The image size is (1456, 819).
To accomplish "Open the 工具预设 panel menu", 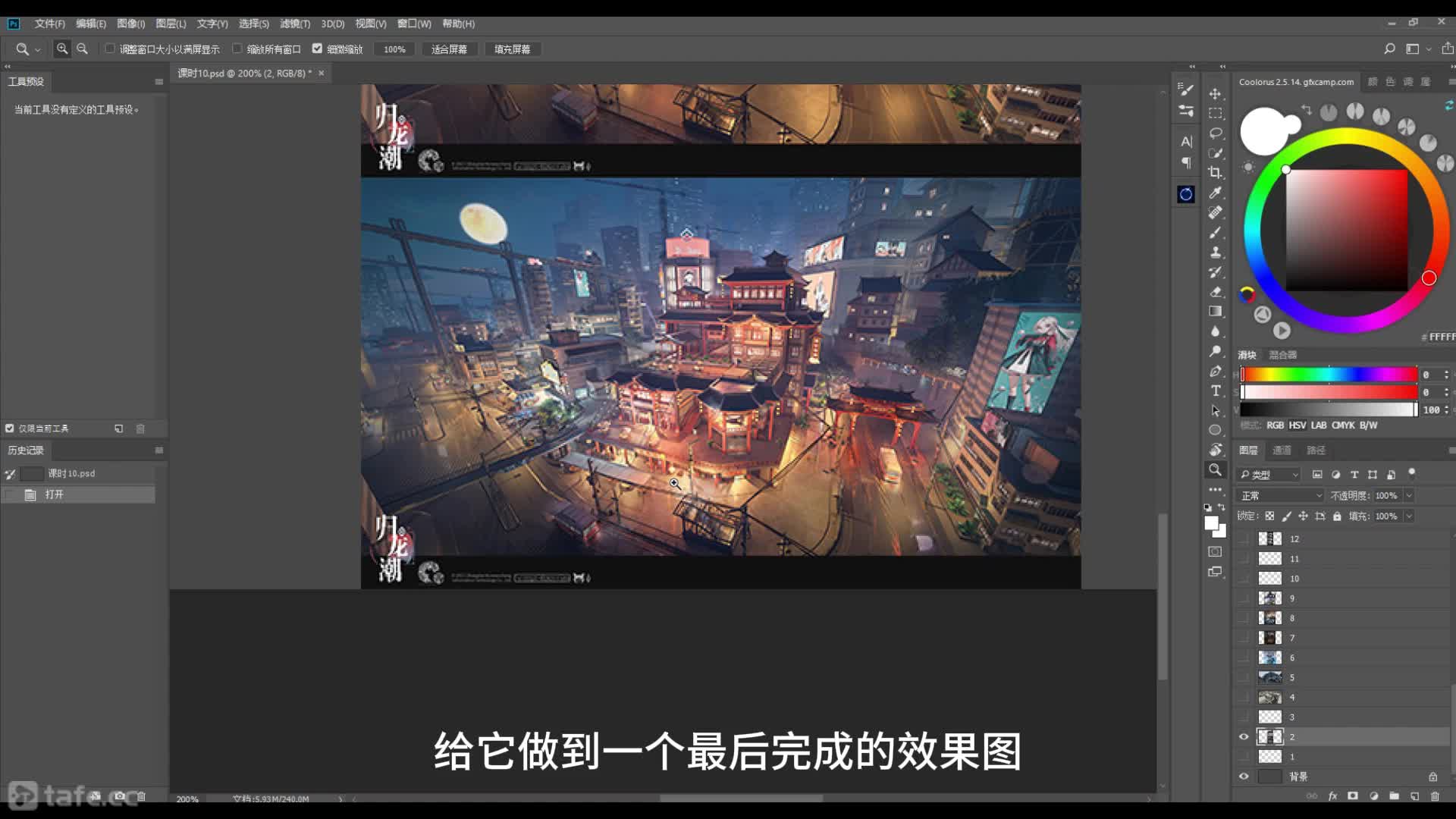I will pyautogui.click(x=158, y=81).
